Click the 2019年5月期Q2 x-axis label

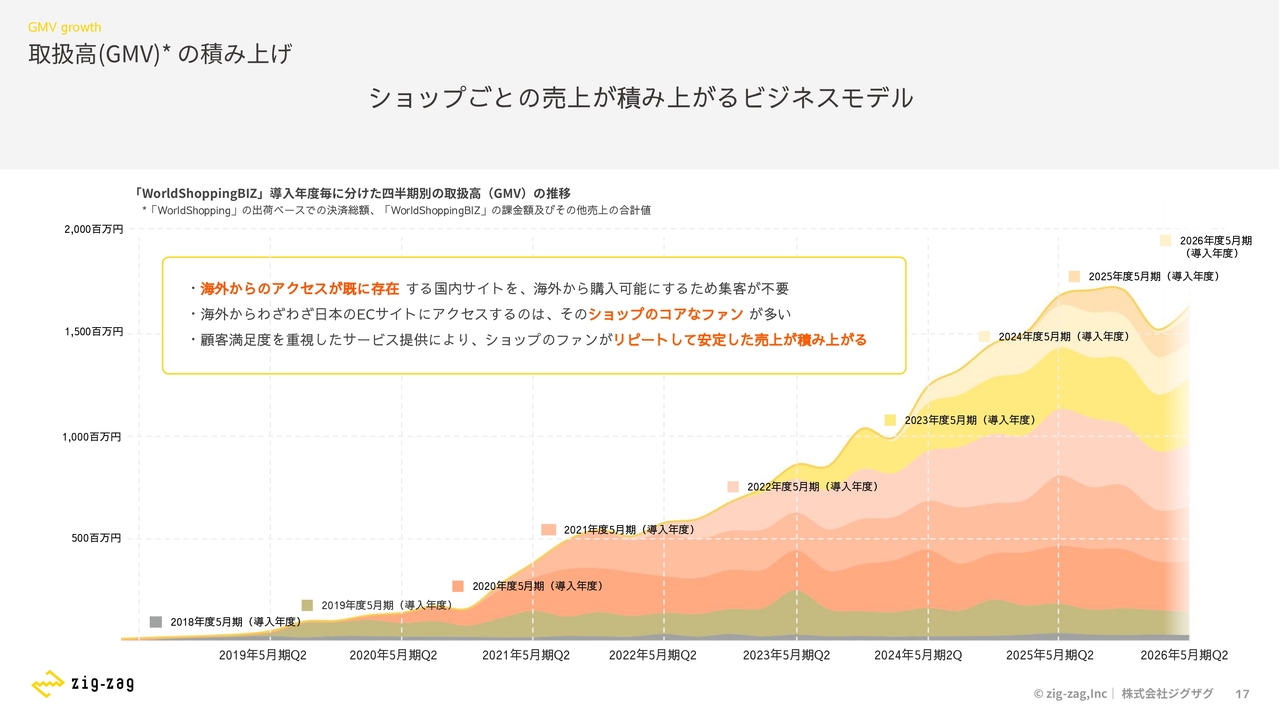click(x=263, y=656)
